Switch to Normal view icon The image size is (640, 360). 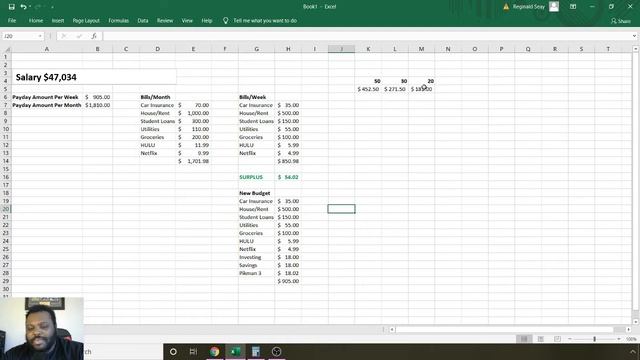click(x=524, y=339)
